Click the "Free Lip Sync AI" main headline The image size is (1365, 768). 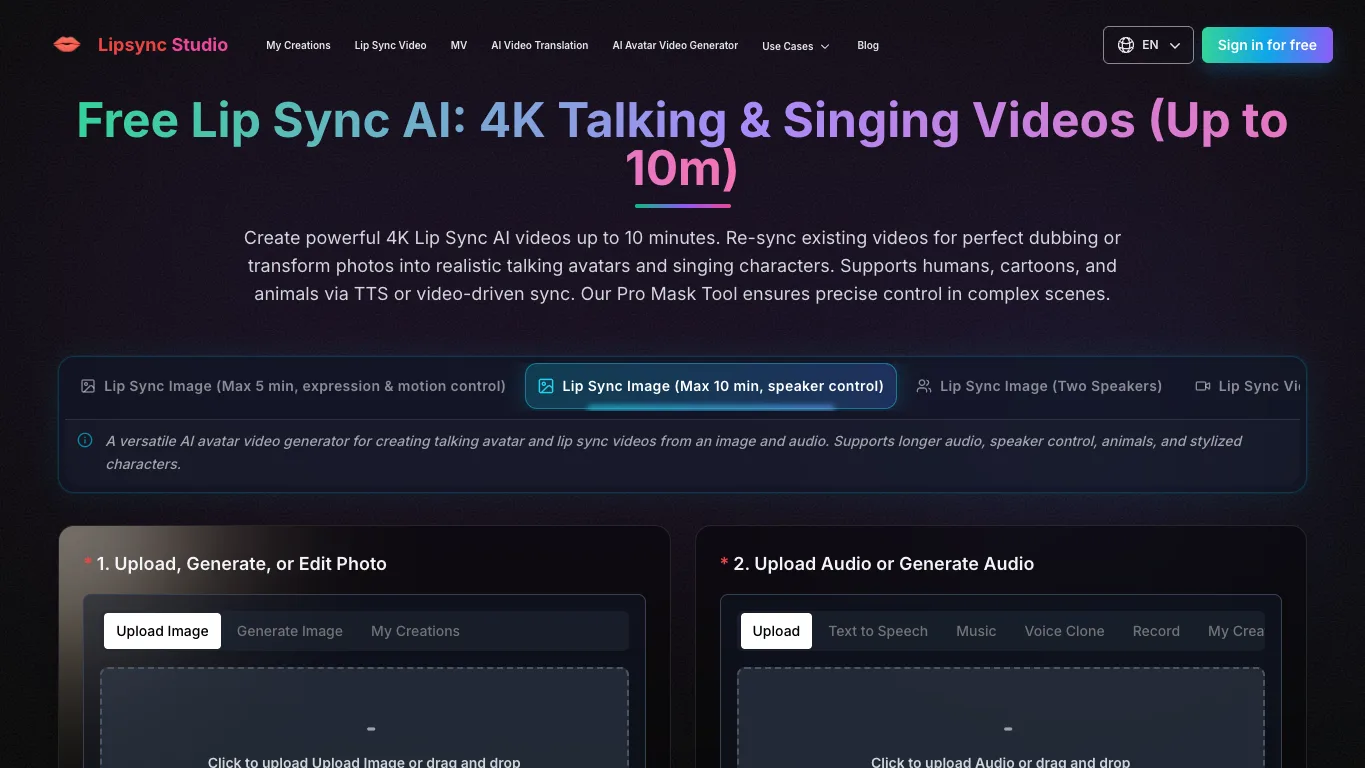682,144
